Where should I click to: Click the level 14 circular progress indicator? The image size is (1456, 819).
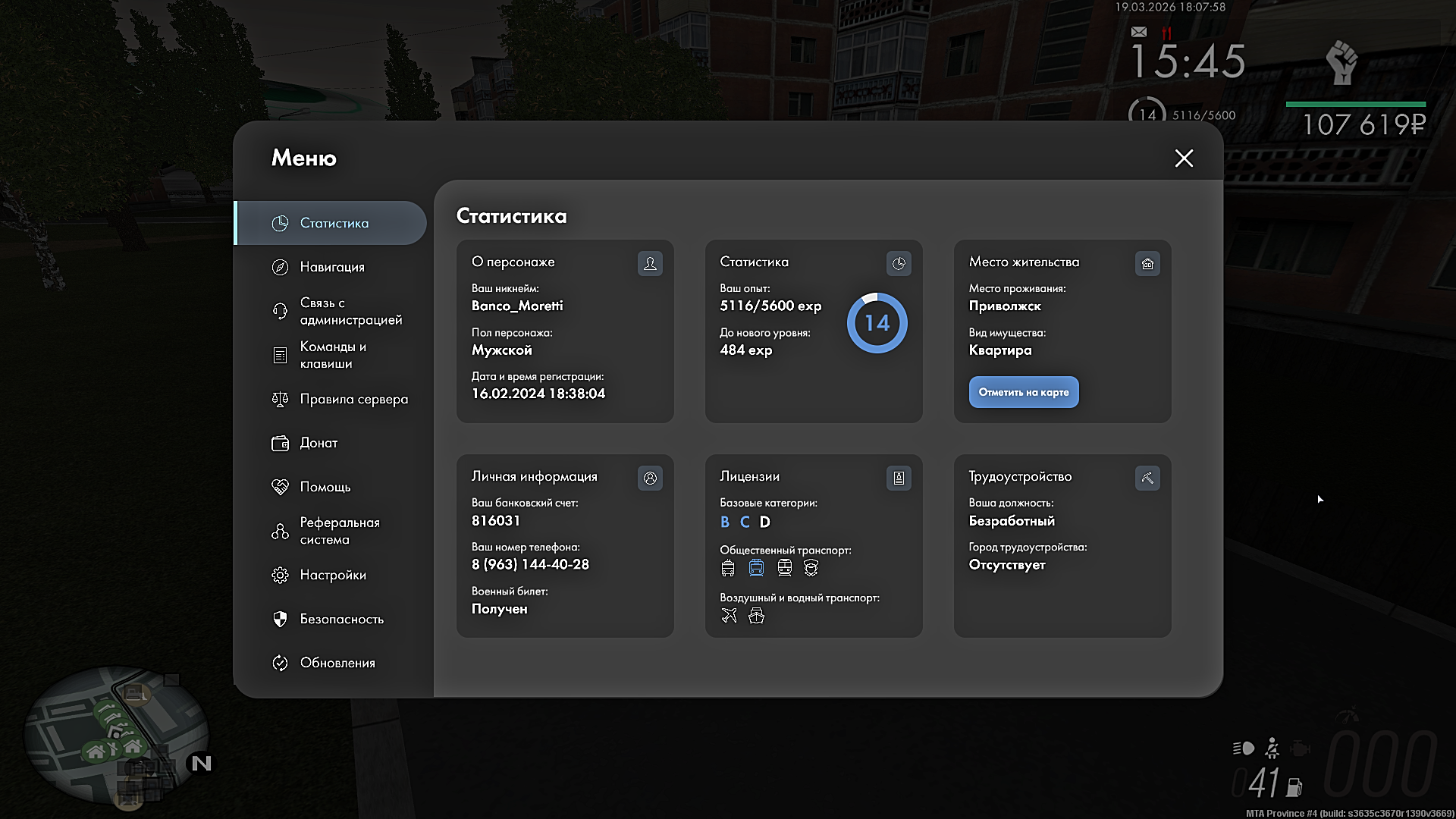[877, 323]
